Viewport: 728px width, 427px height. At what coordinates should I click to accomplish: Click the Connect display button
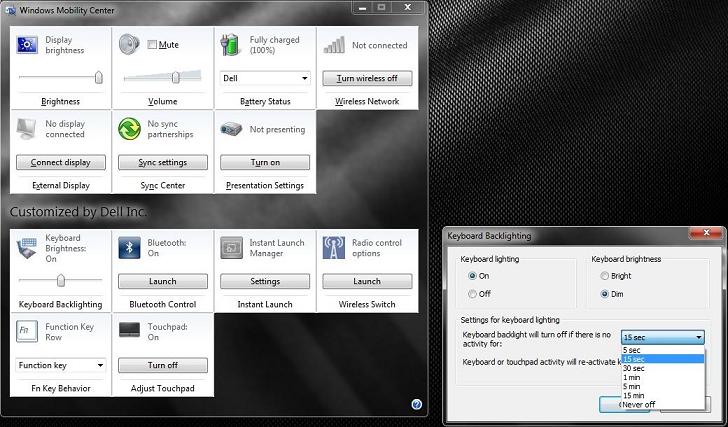coord(61,162)
